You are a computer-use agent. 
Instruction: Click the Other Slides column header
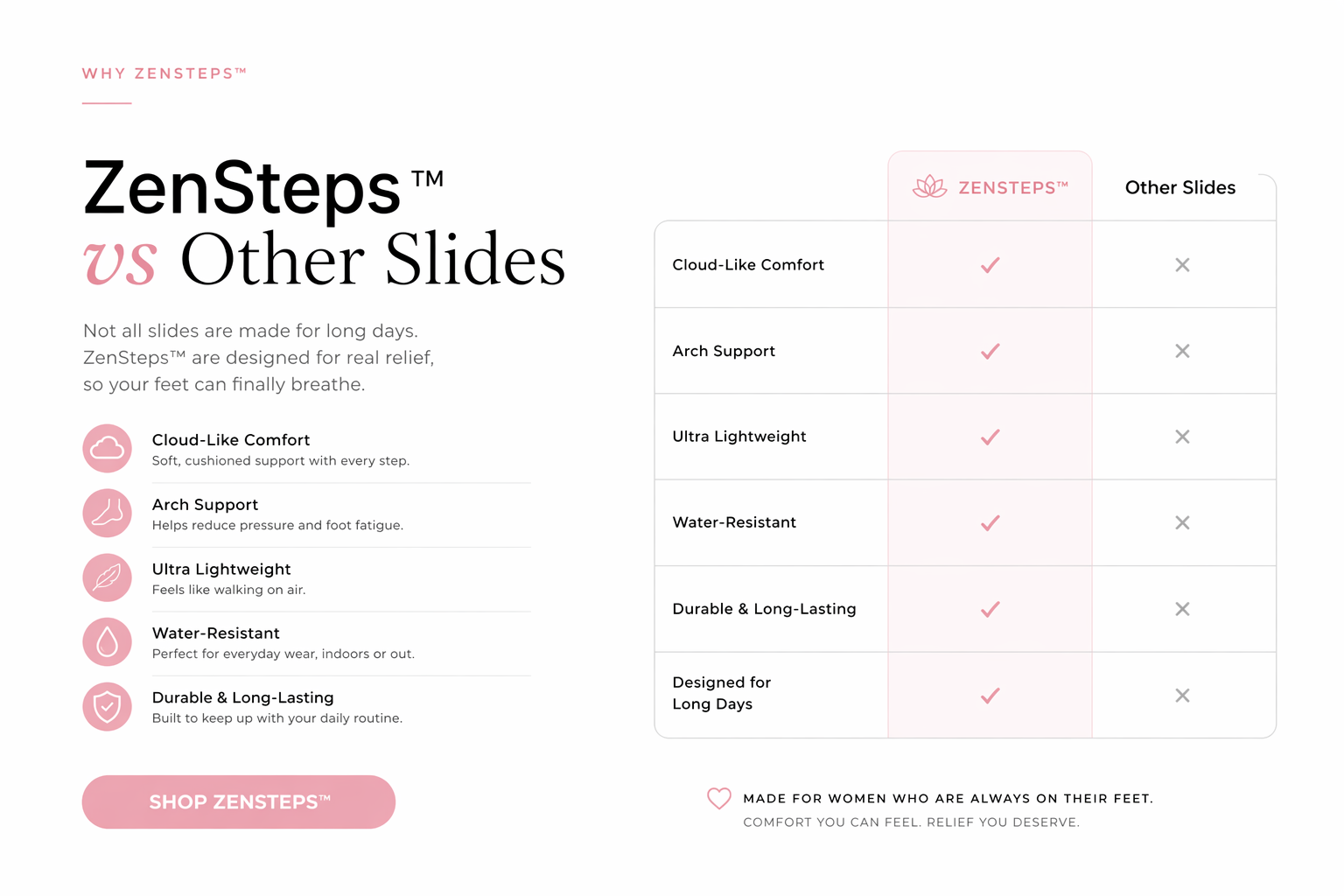tap(1179, 187)
